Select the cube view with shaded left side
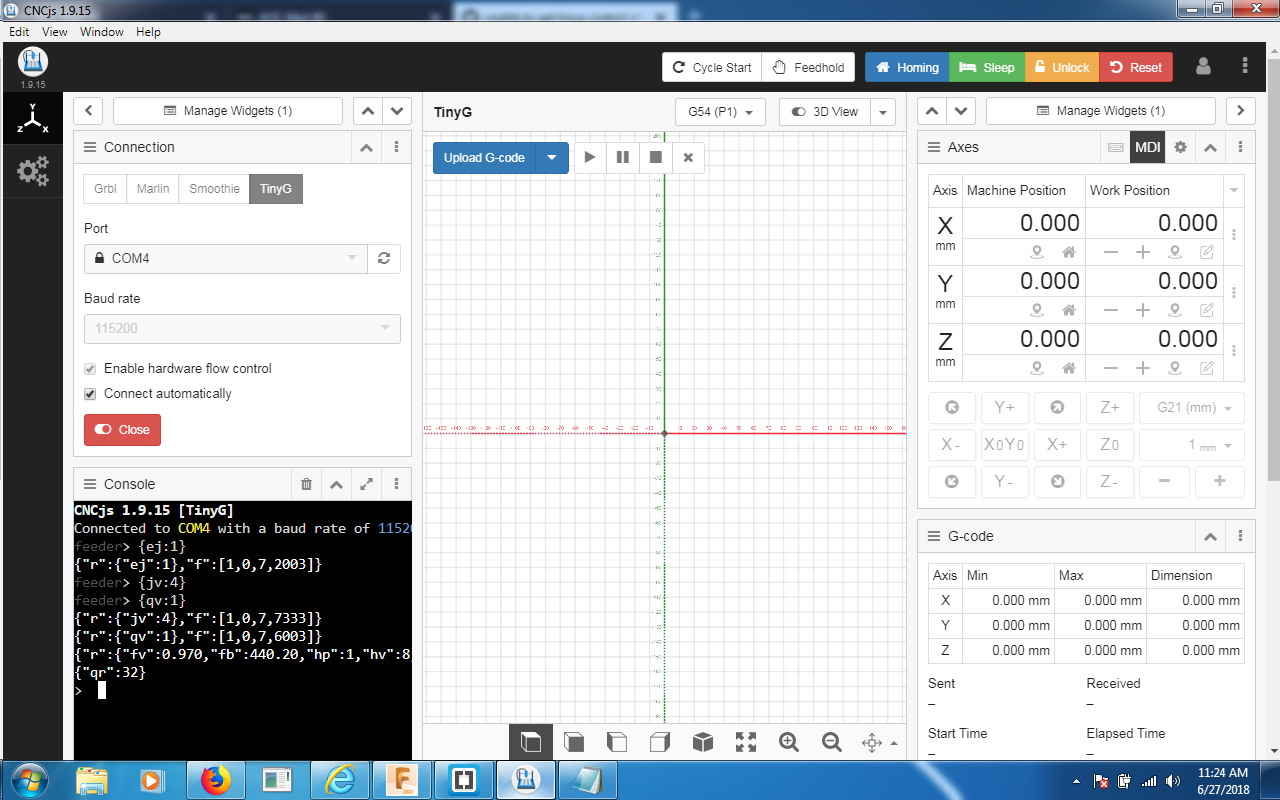The height and width of the screenshot is (800, 1280). click(617, 742)
